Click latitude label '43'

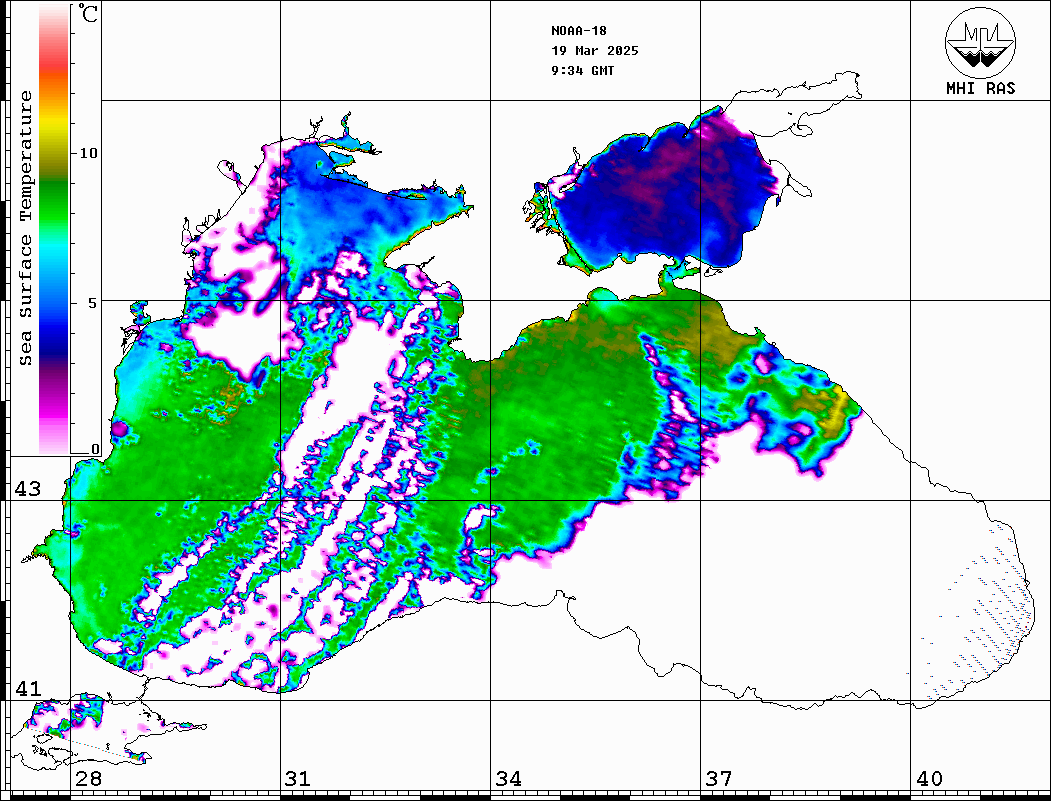coord(28,489)
